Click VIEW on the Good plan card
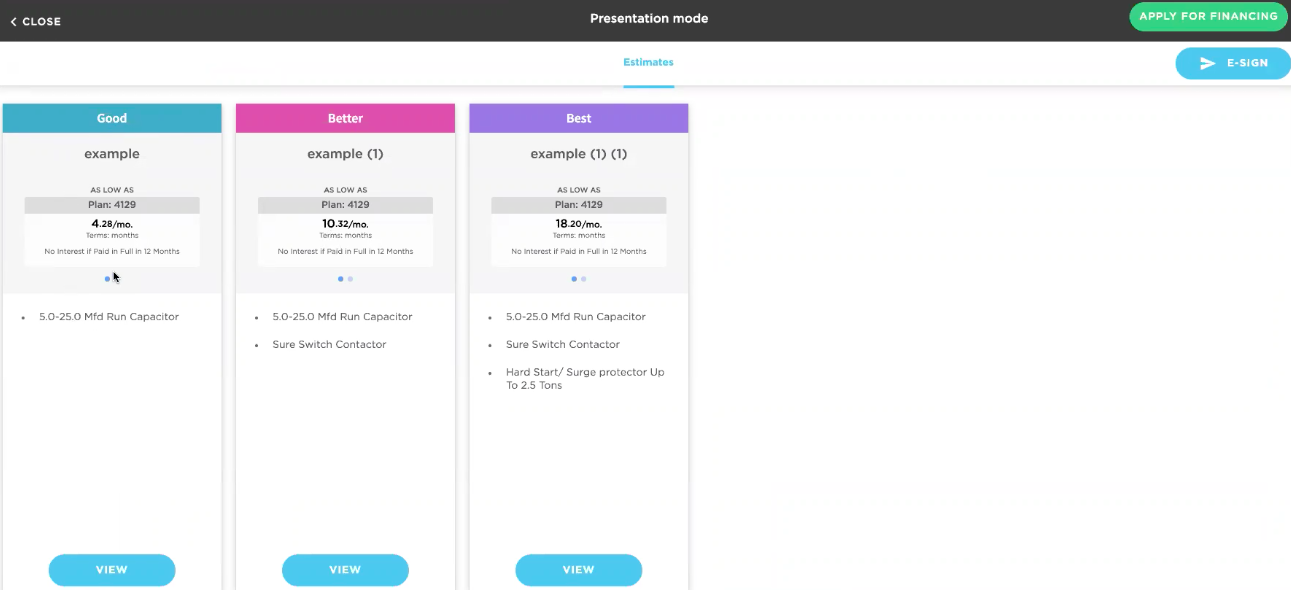 (112, 569)
